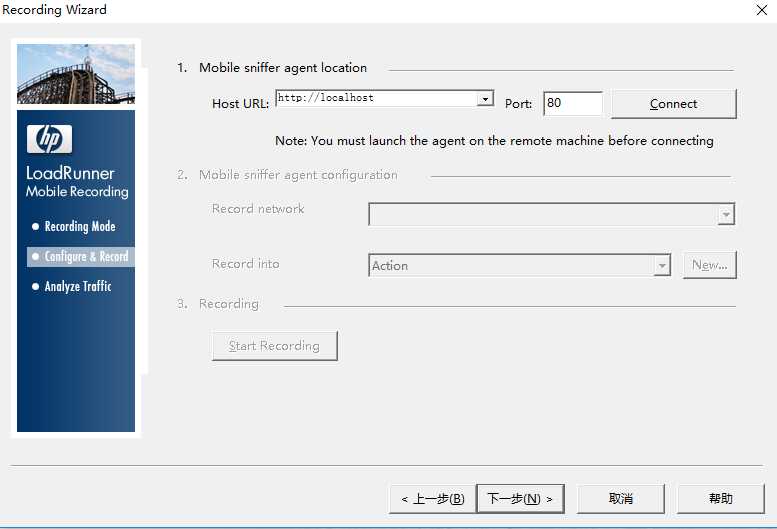The height and width of the screenshot is (529, 777).
Task: Select Analyze Traffic step in sidebar
Action: click(78, 286)
